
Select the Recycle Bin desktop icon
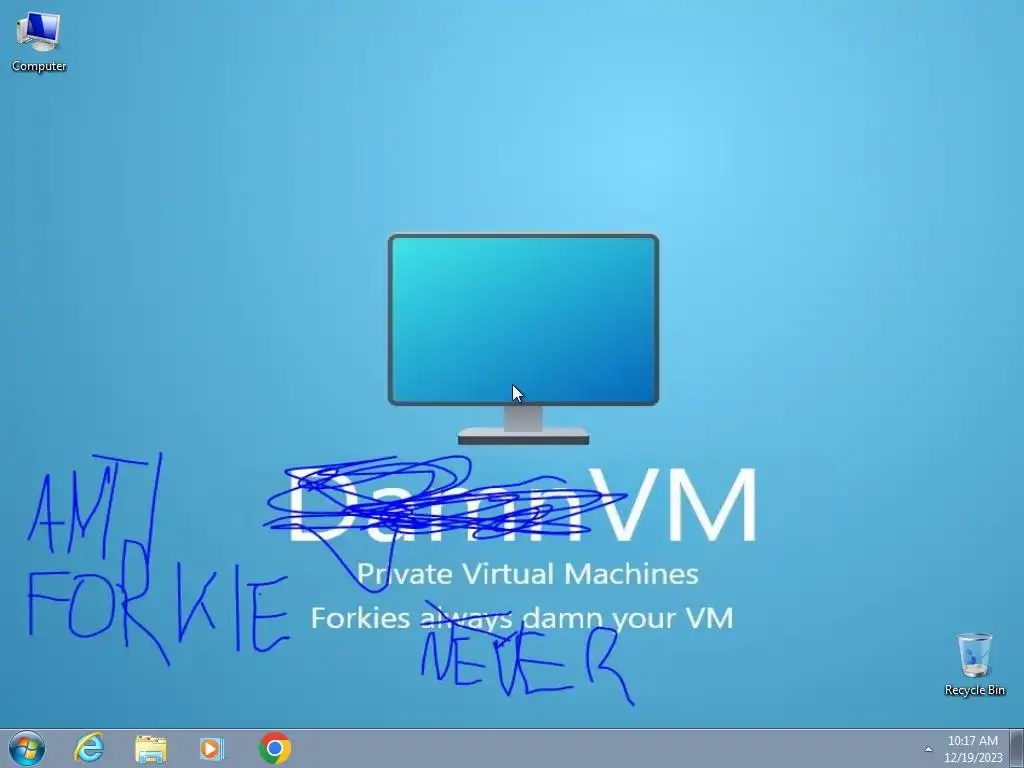point(974,664)
